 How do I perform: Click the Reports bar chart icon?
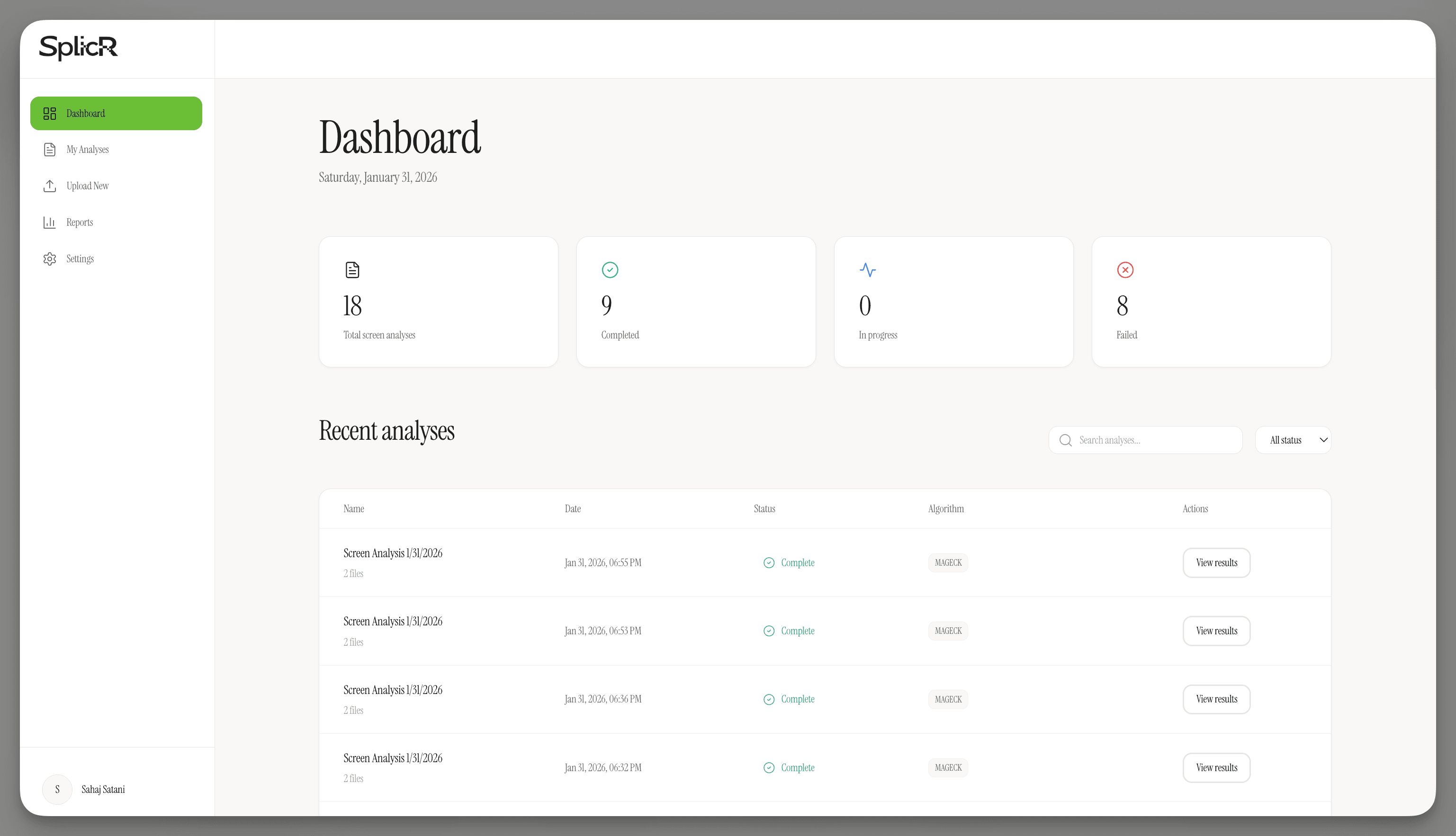click(50, 222)
